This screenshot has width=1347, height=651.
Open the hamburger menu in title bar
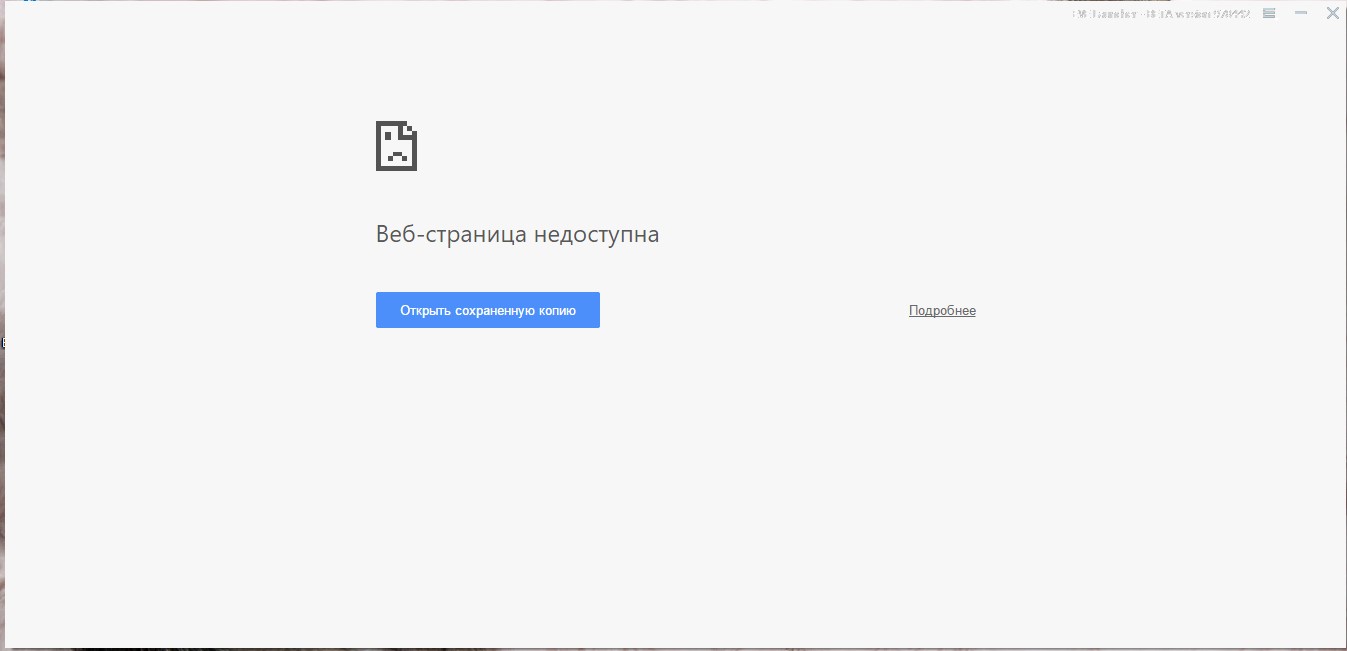click(x=1269, y=13)
